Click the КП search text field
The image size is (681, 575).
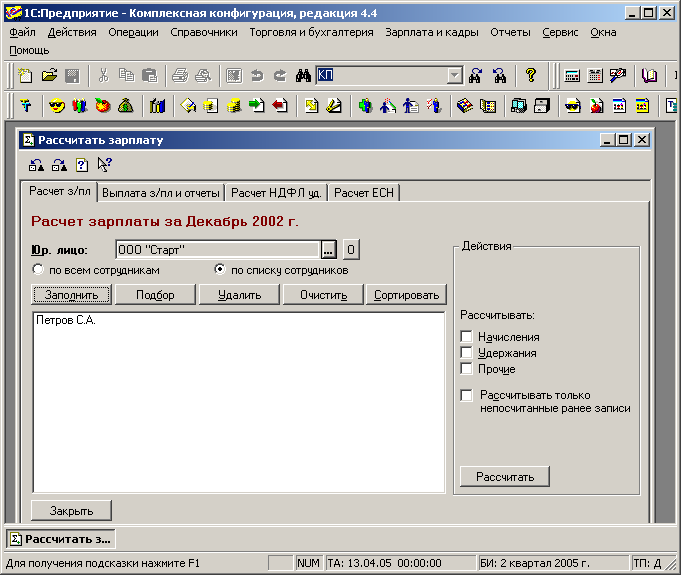click(x=382, y=76)
